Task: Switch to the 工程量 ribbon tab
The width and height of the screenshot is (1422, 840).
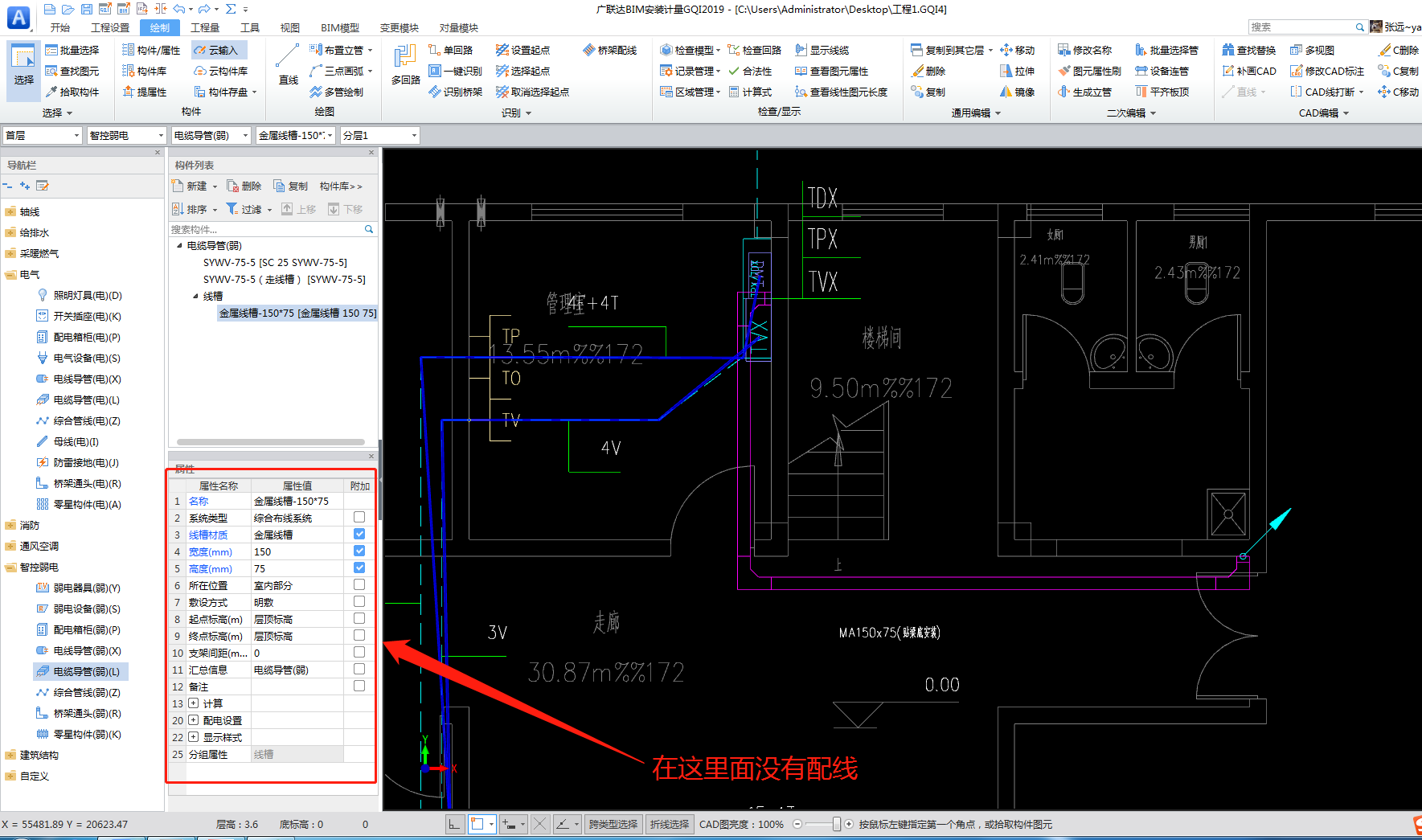Action: click(205, 27)
